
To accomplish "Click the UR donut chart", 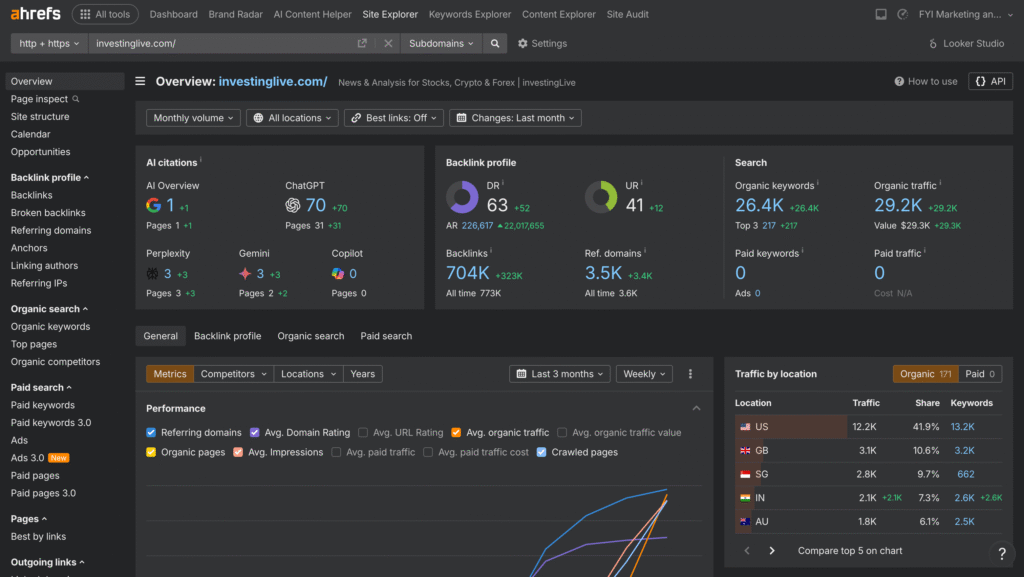I will click(x=601, y=197).
